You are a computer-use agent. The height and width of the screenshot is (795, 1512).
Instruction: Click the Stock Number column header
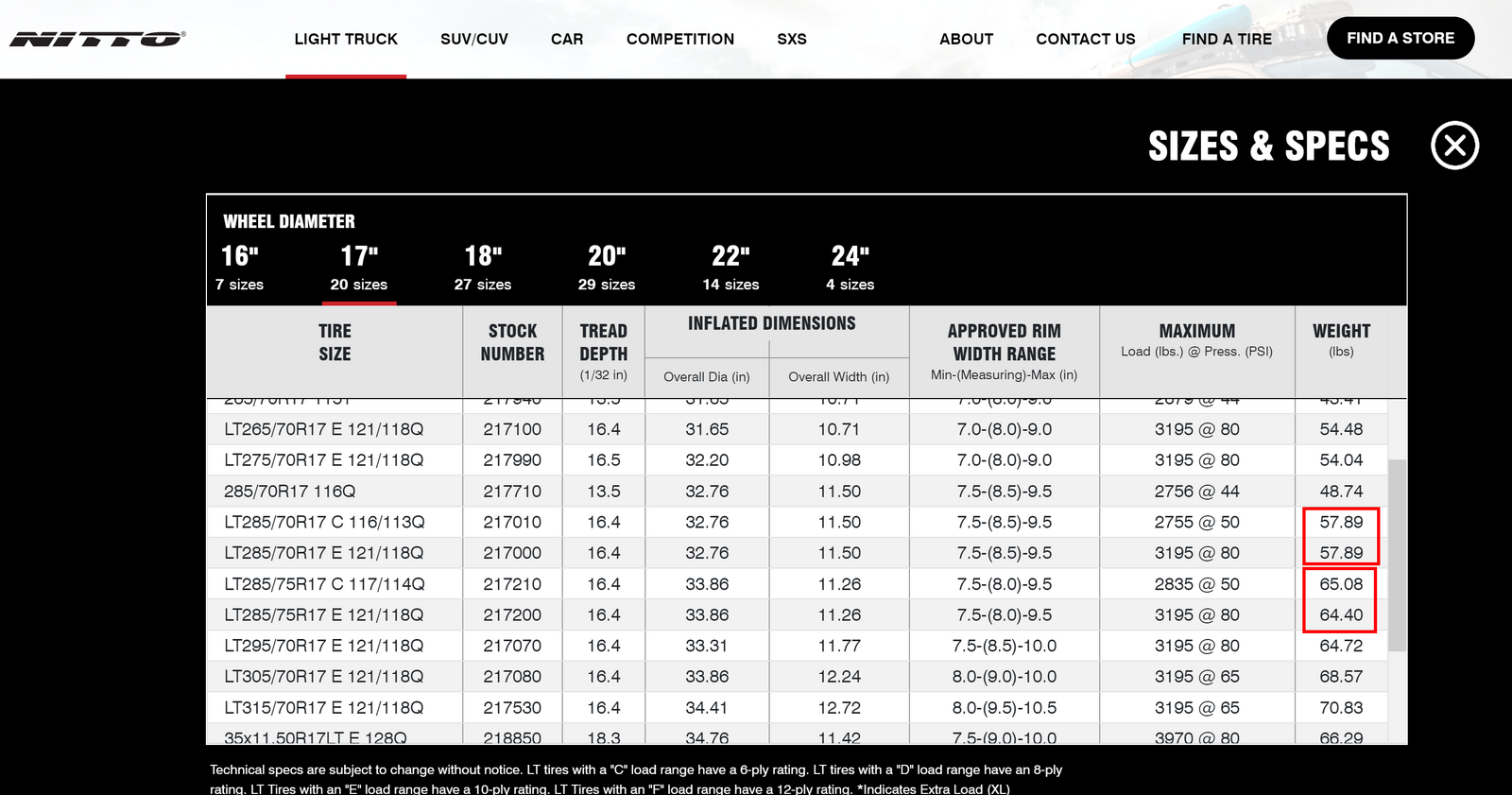coord(512,342)
